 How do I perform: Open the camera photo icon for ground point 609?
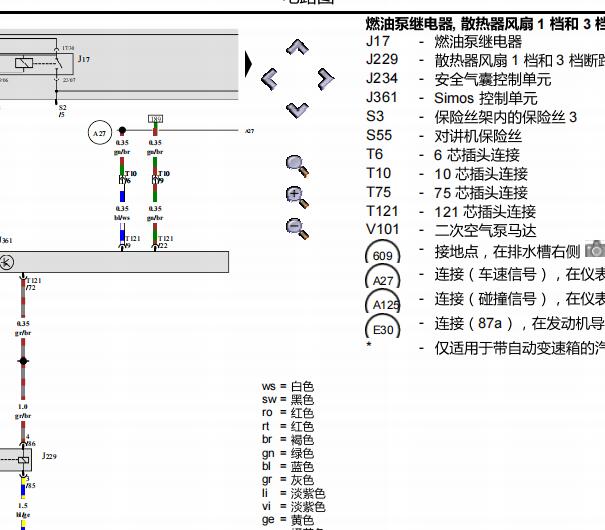(x=595, y=249)
